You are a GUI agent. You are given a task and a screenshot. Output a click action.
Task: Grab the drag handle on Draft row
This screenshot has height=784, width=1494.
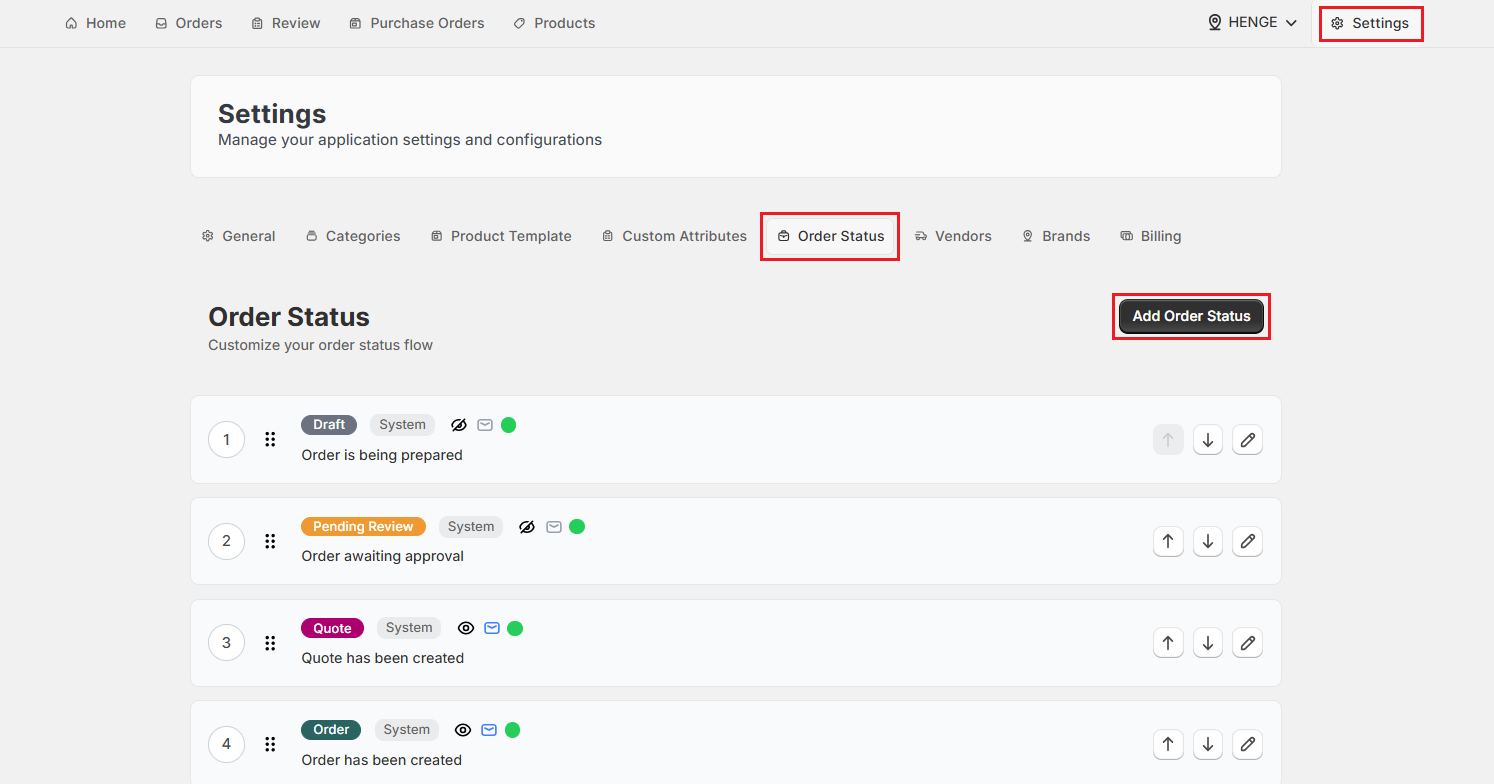click(x=270, y=439)
